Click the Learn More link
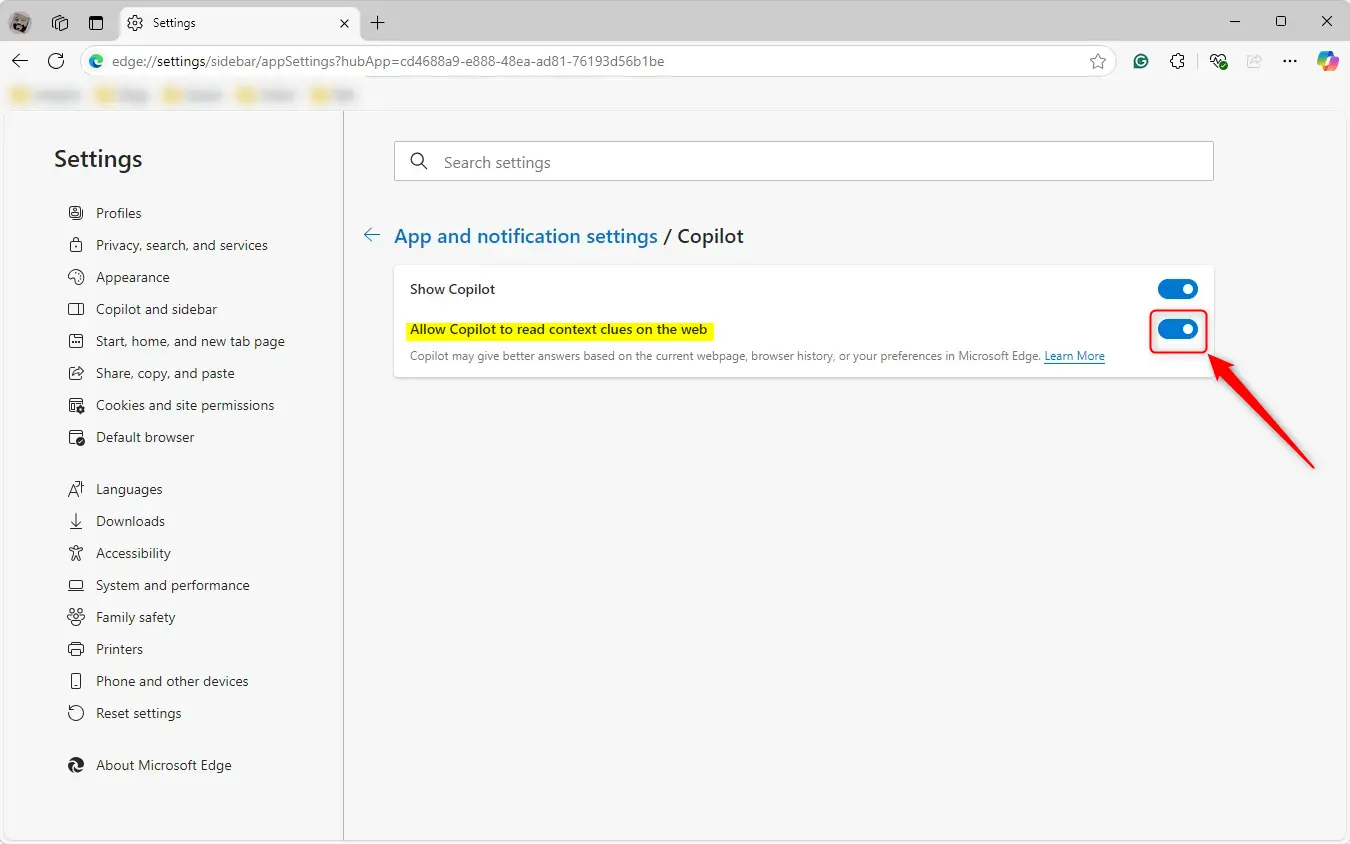Screen dimensions: 1350x844 (1074, 356)
